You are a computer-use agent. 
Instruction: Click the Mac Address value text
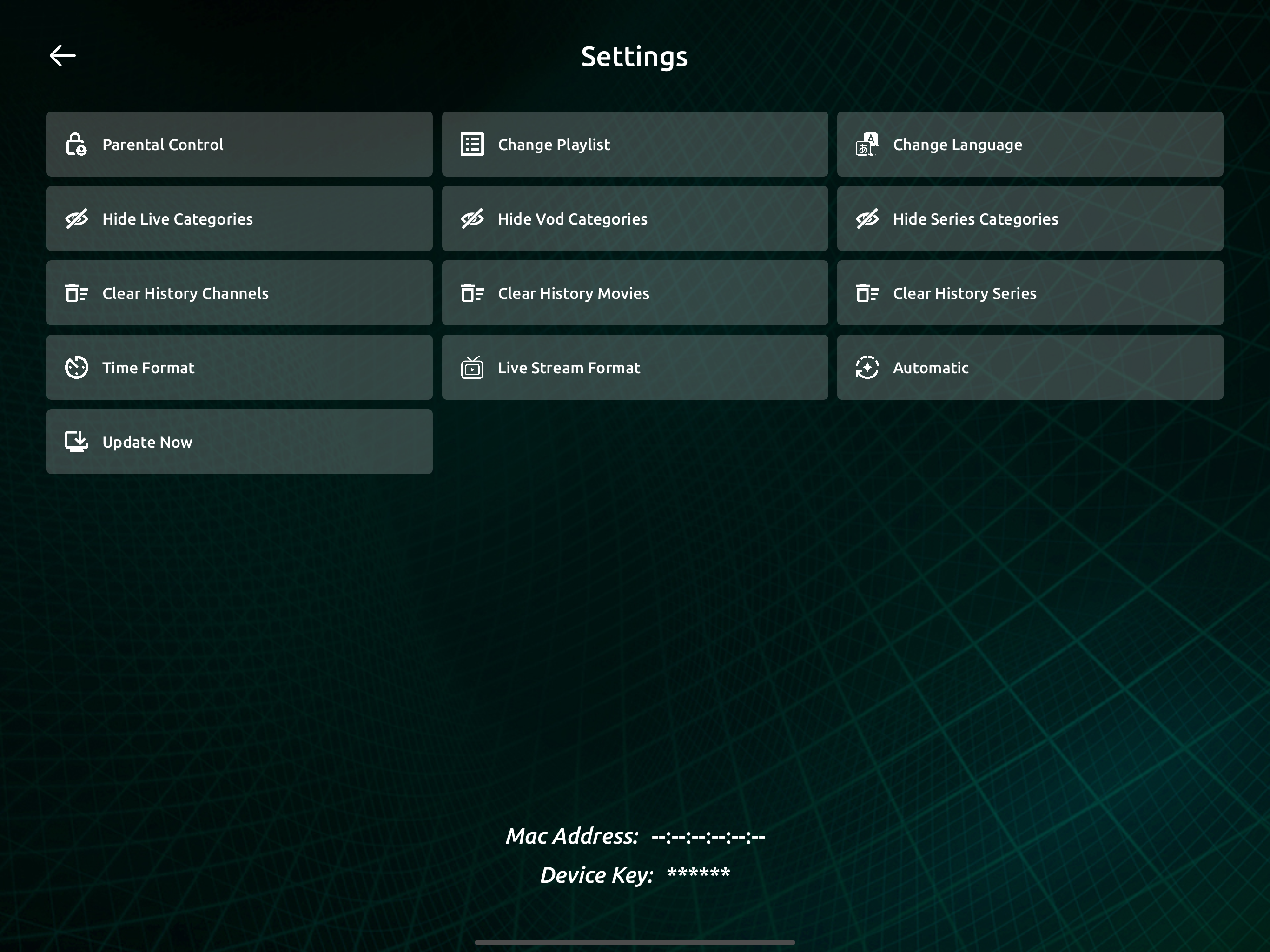tap(708, 837)
